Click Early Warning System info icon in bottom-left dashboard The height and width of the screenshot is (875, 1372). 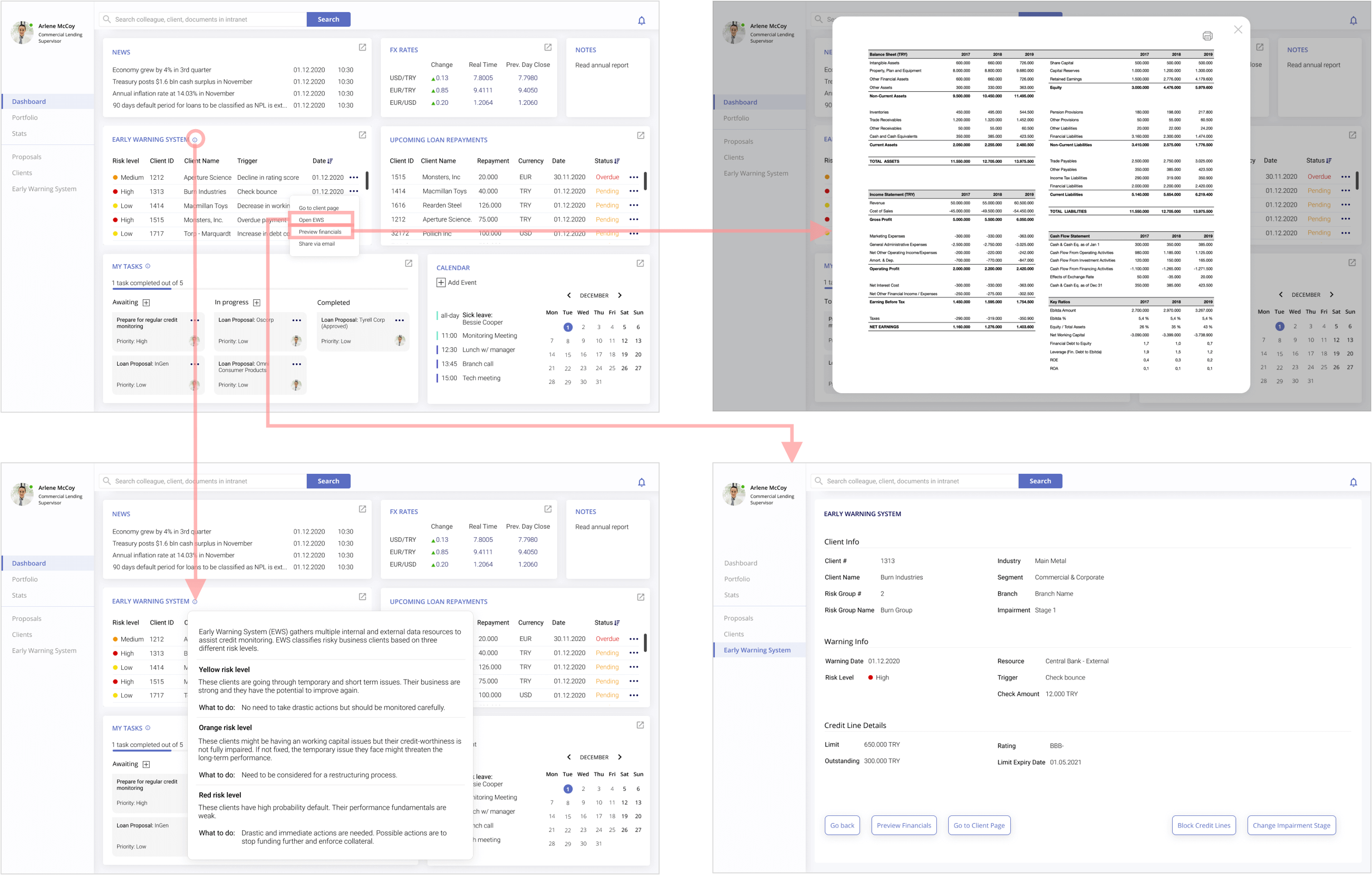point(195,601)
